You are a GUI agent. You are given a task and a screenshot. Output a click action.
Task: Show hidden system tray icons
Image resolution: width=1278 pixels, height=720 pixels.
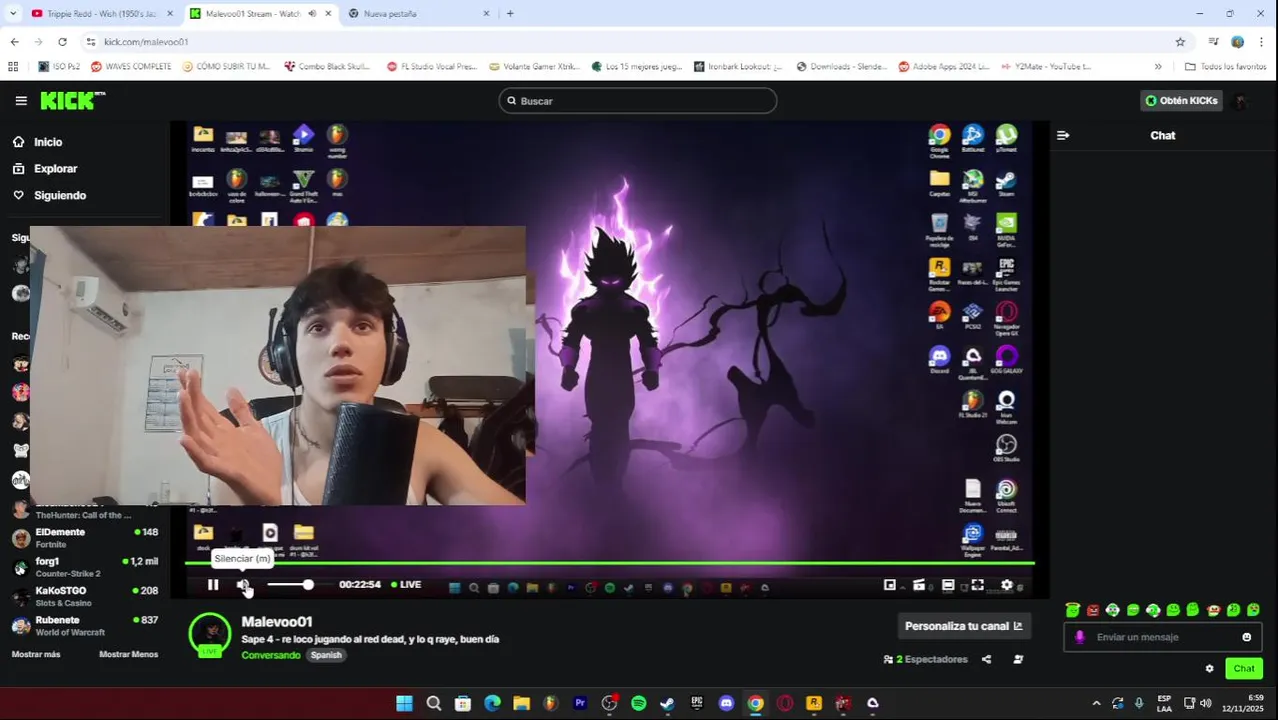[x=1096, y=704]
